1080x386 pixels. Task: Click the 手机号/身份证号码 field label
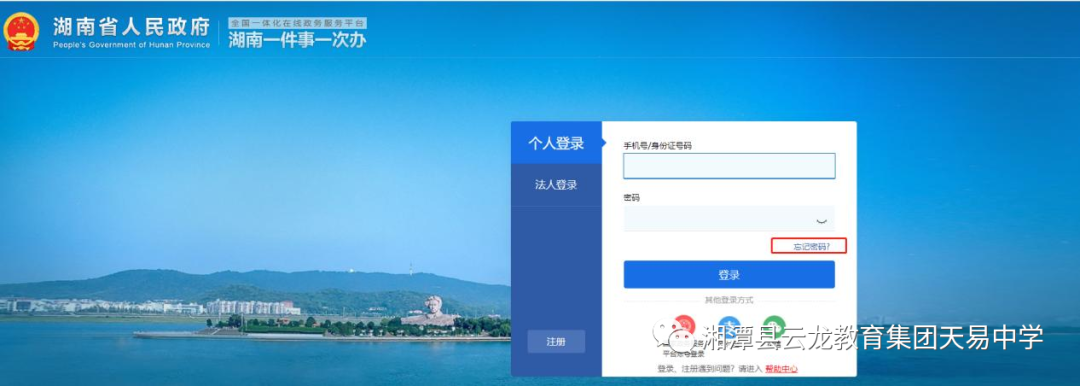pyautogui.click(x=657, y=145)
